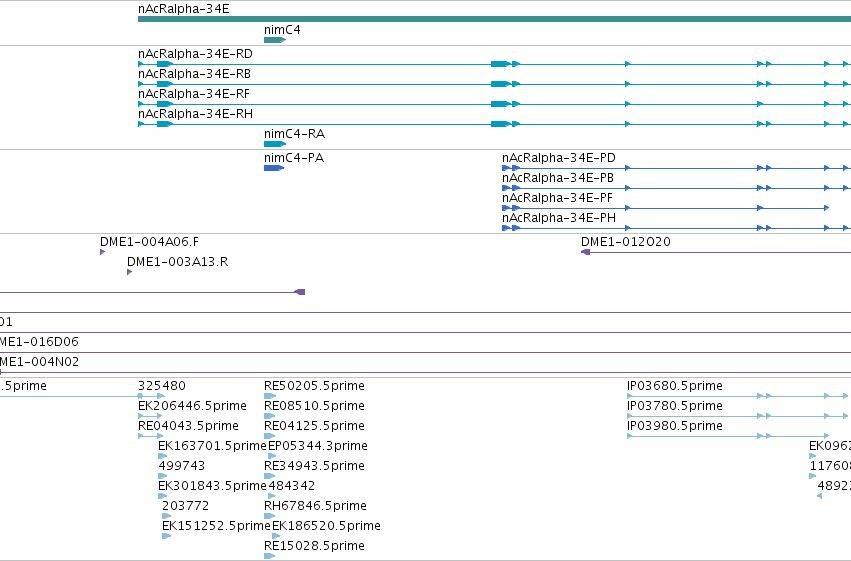The image size is (851, 561).
Task: Click the 325480 EST feature line
Action: pyautogui.click(x=151, y=396)
